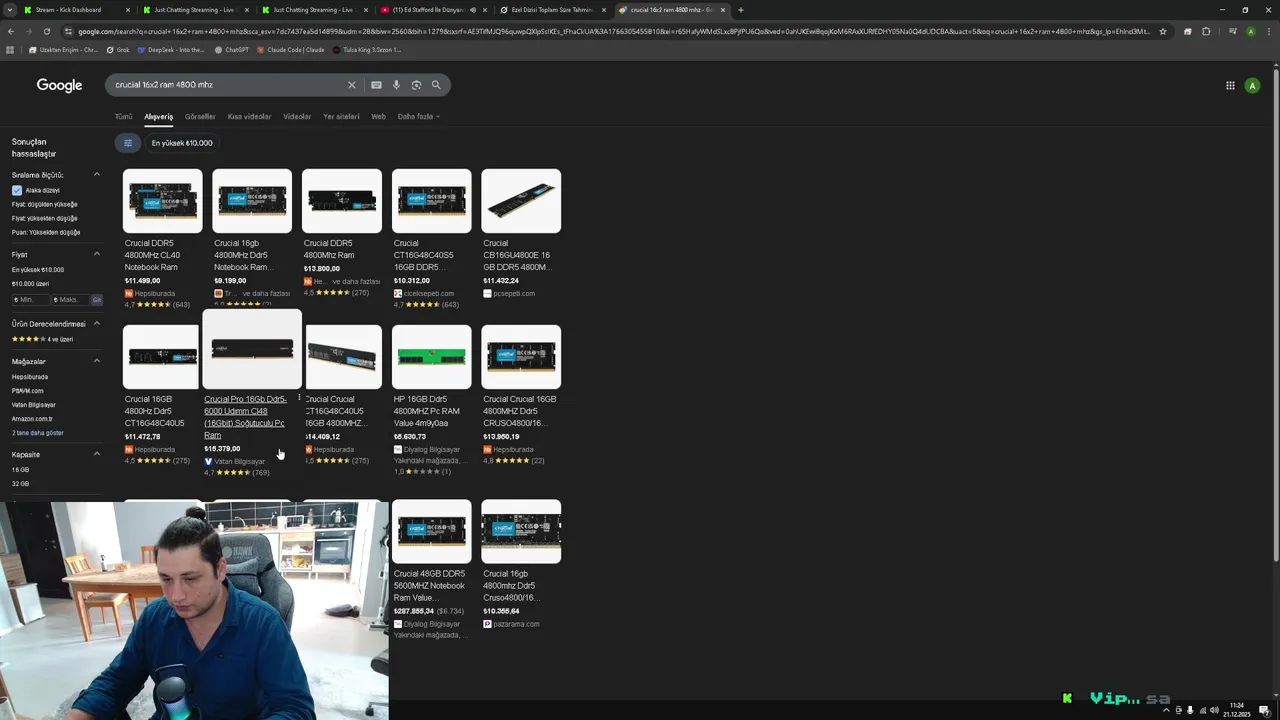
Task: Filter stores by PttAVM.com
Action: [x=27, y=391]
